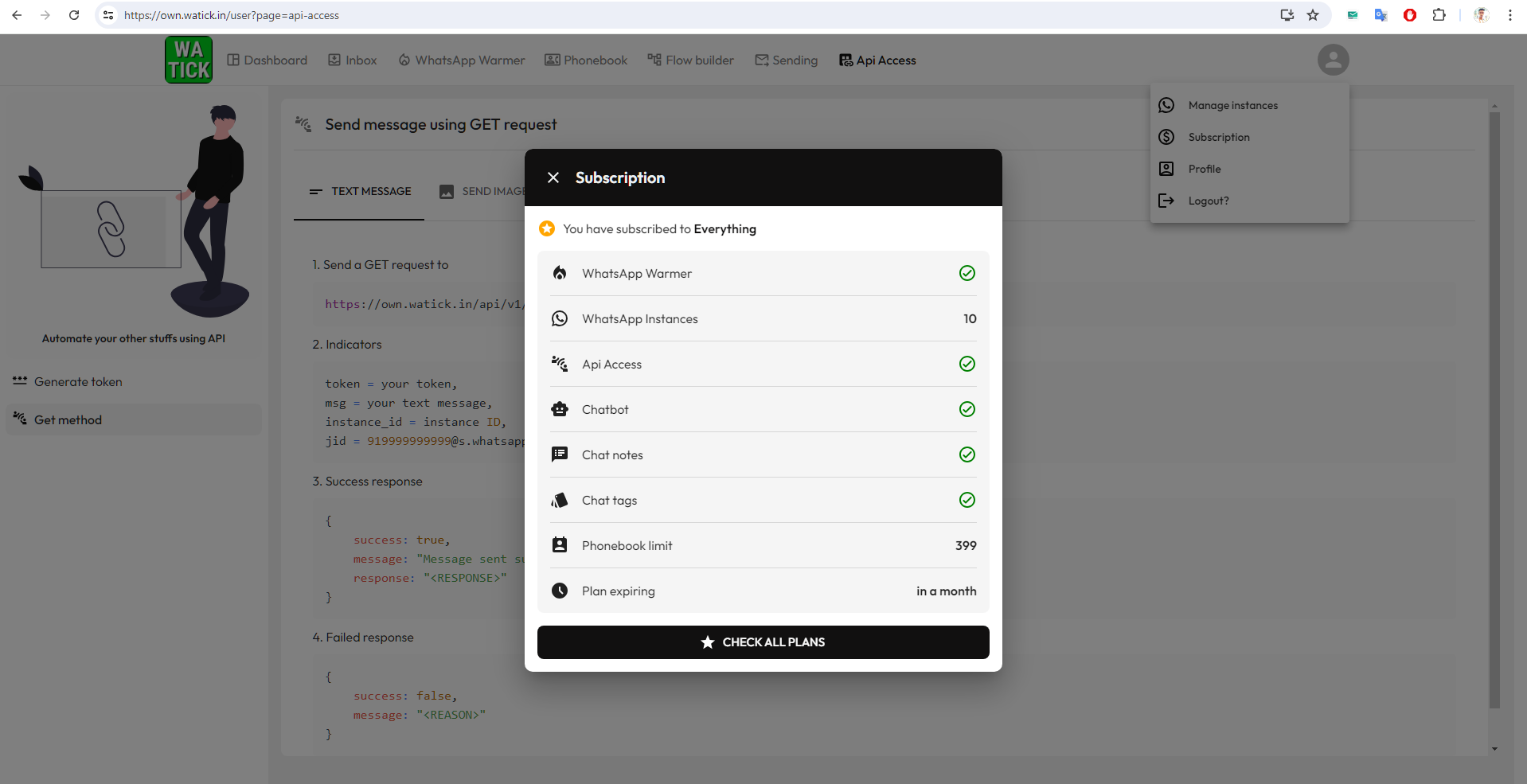Screen dimensions: 1527x784
Task: Click the Chat tags icon
Action: [x=560, y=500]
